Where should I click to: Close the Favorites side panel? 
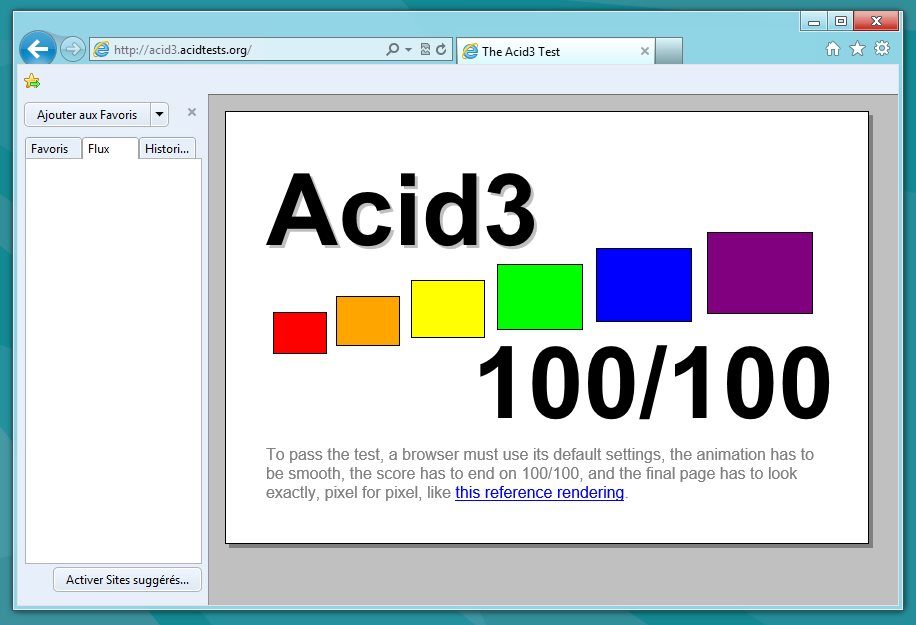192,112
